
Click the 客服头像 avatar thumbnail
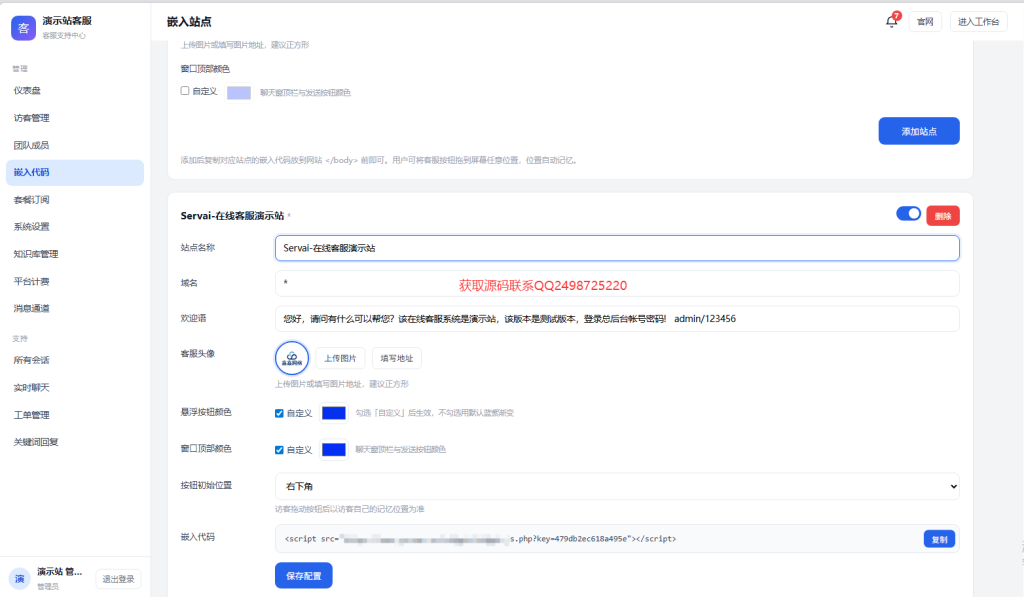point(292,357)
